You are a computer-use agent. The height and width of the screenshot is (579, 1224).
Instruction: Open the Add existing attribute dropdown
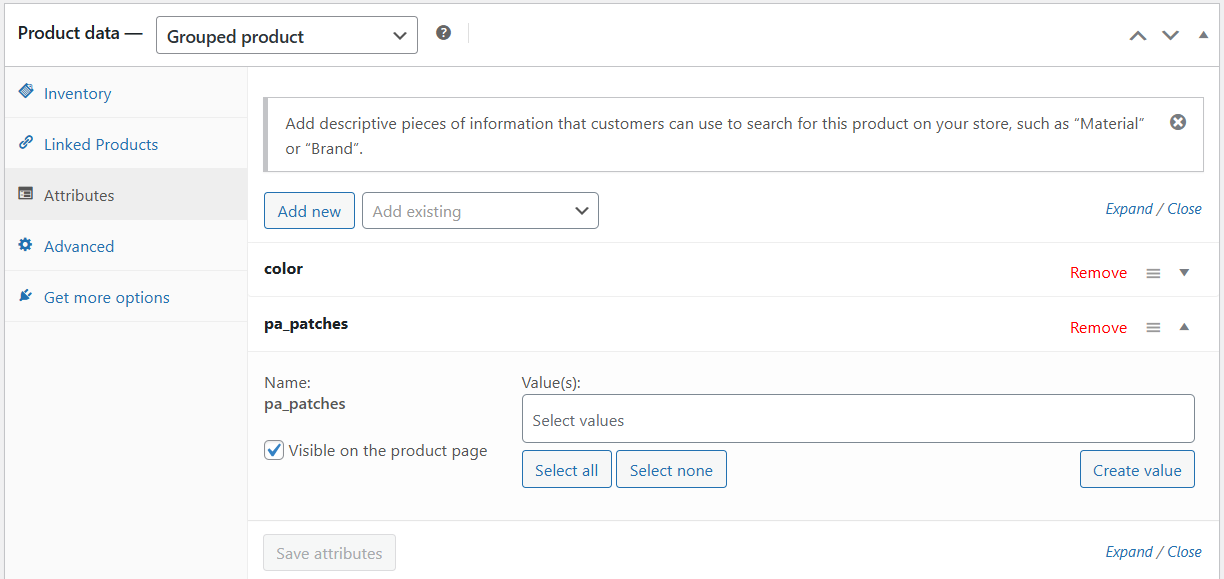tap(480, 210)
